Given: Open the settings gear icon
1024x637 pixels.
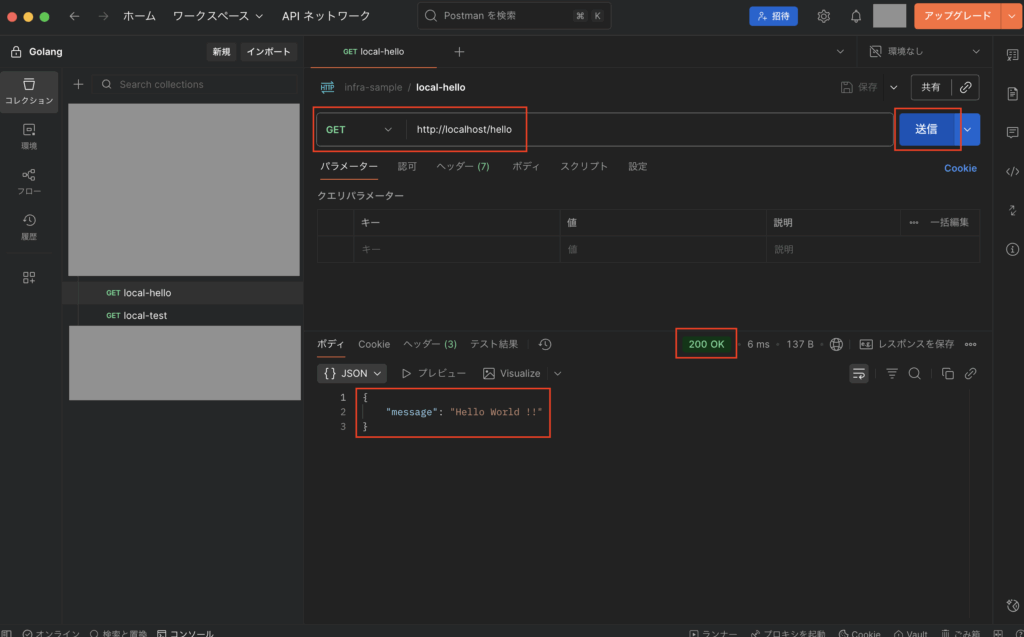Looking at the screenshot, I should tap(824, 16).
